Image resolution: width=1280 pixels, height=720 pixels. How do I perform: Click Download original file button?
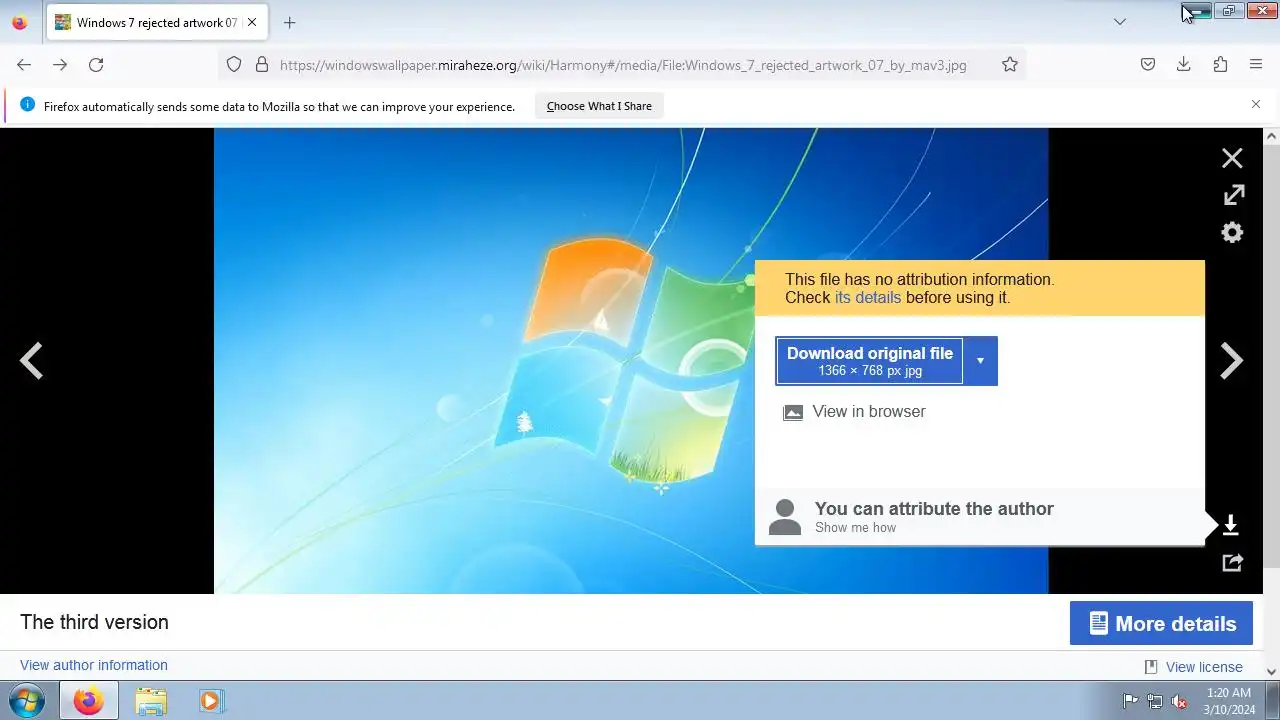click(869, 361)
